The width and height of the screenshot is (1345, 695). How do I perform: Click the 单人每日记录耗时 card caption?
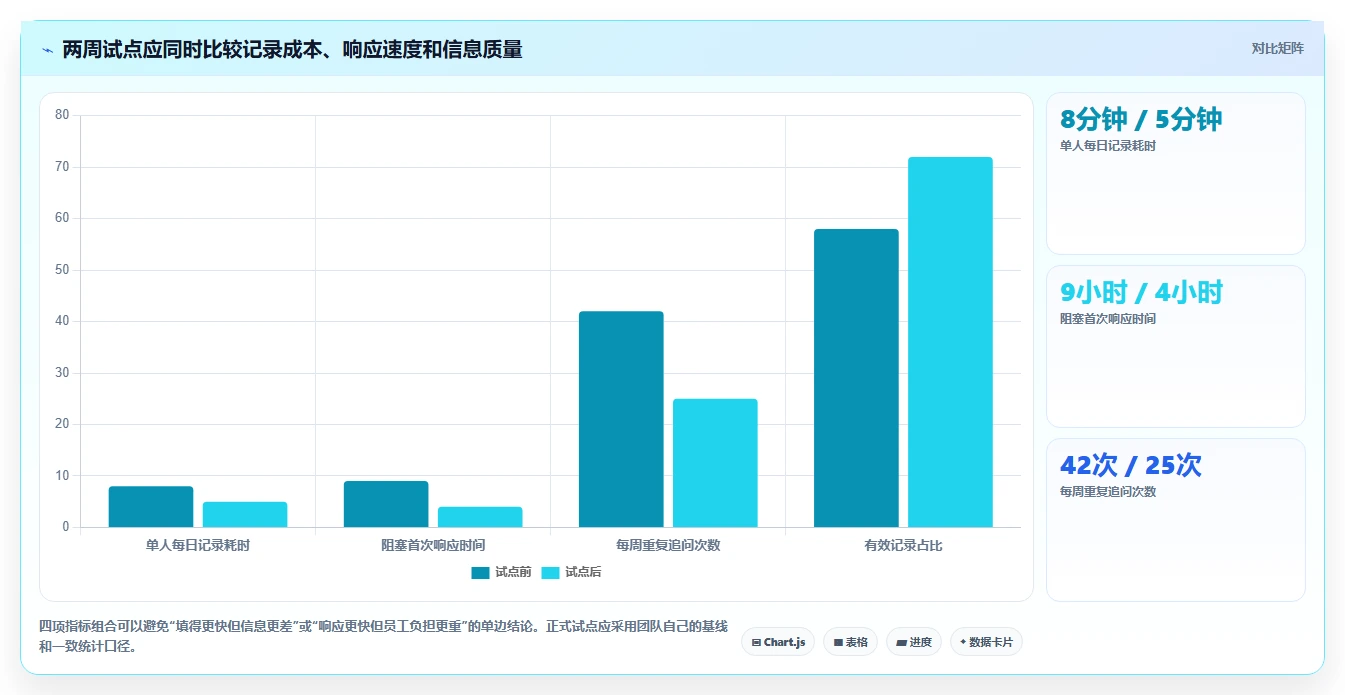pyautogui.click(x=1108, y=146)
